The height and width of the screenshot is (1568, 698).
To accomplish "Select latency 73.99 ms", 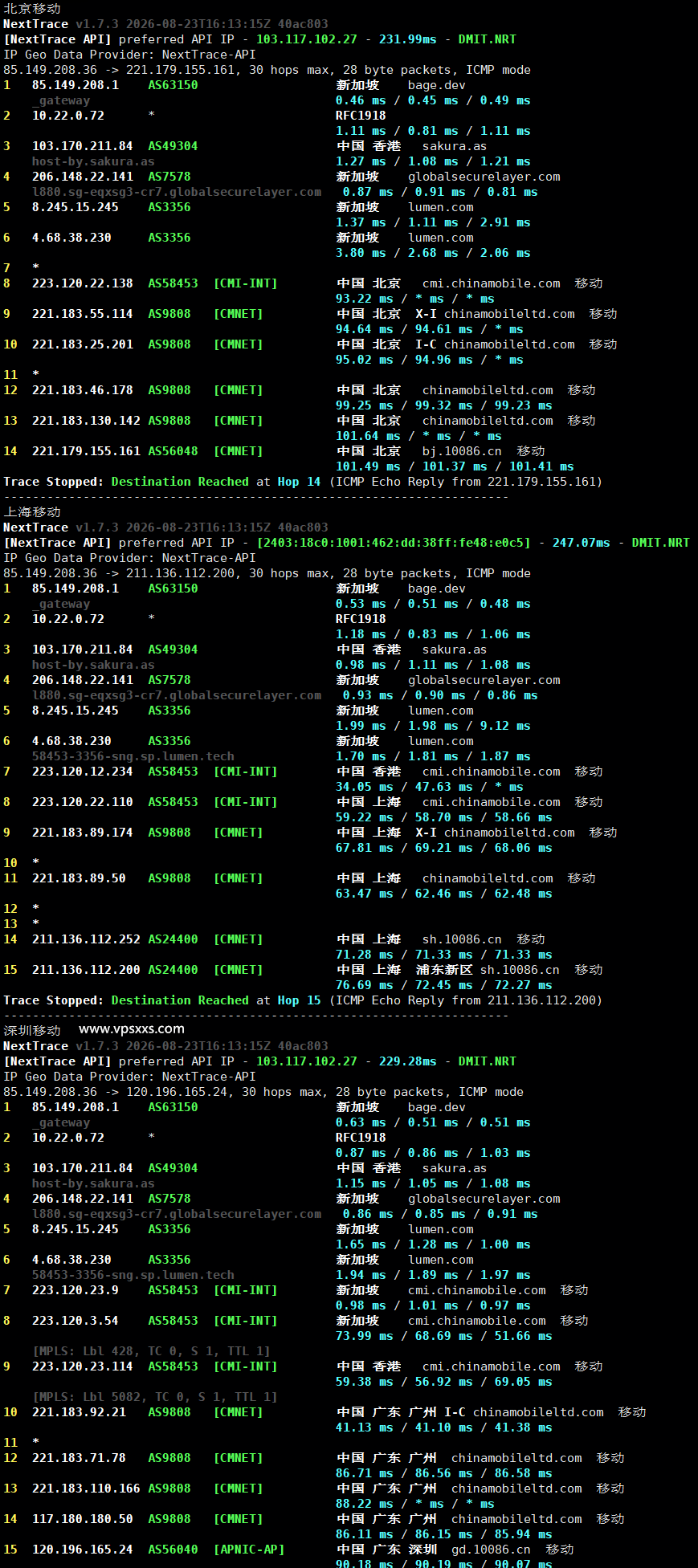I will coord(365,1336).
